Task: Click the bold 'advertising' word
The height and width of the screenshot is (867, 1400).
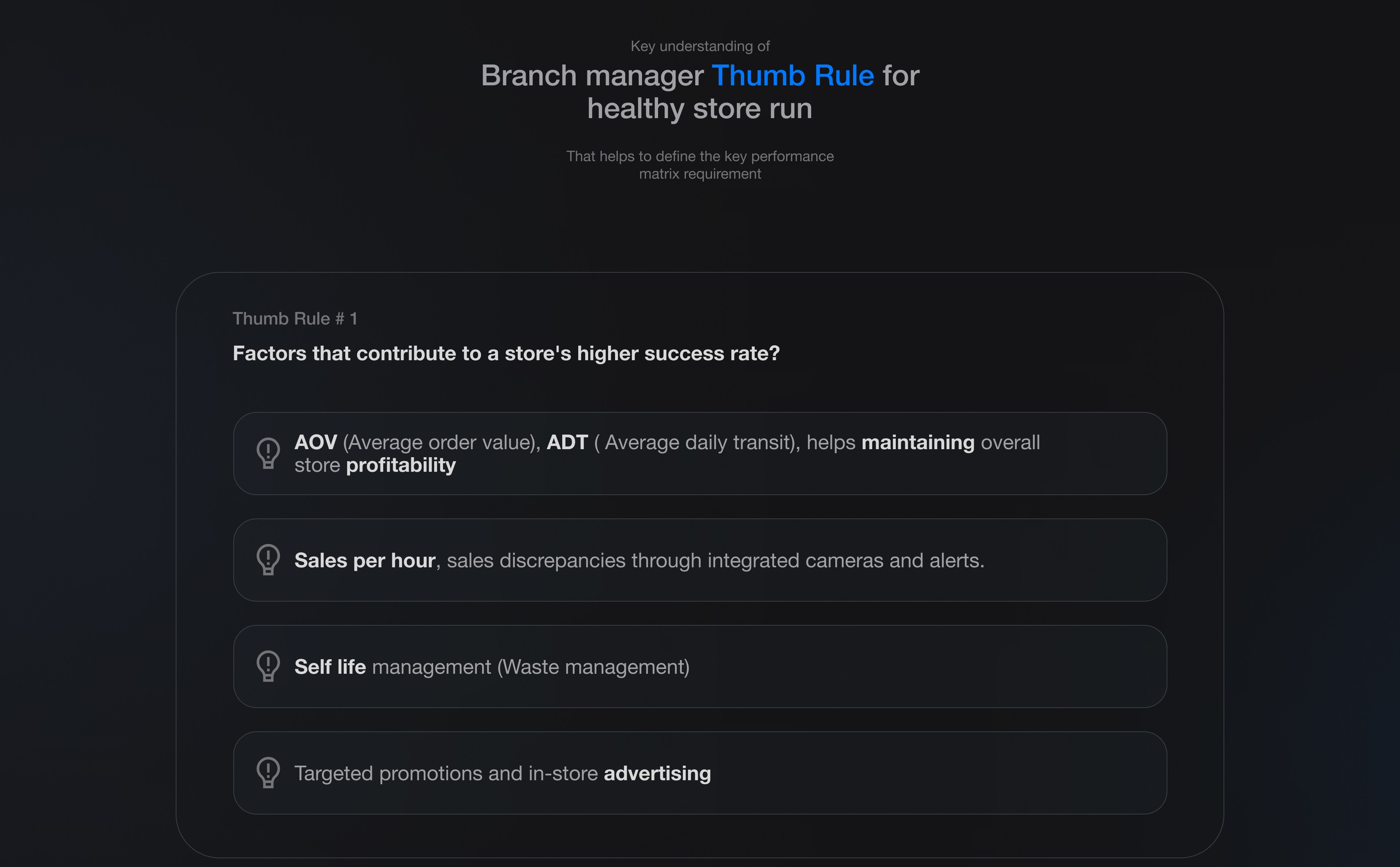Action: tap(657, 774)
